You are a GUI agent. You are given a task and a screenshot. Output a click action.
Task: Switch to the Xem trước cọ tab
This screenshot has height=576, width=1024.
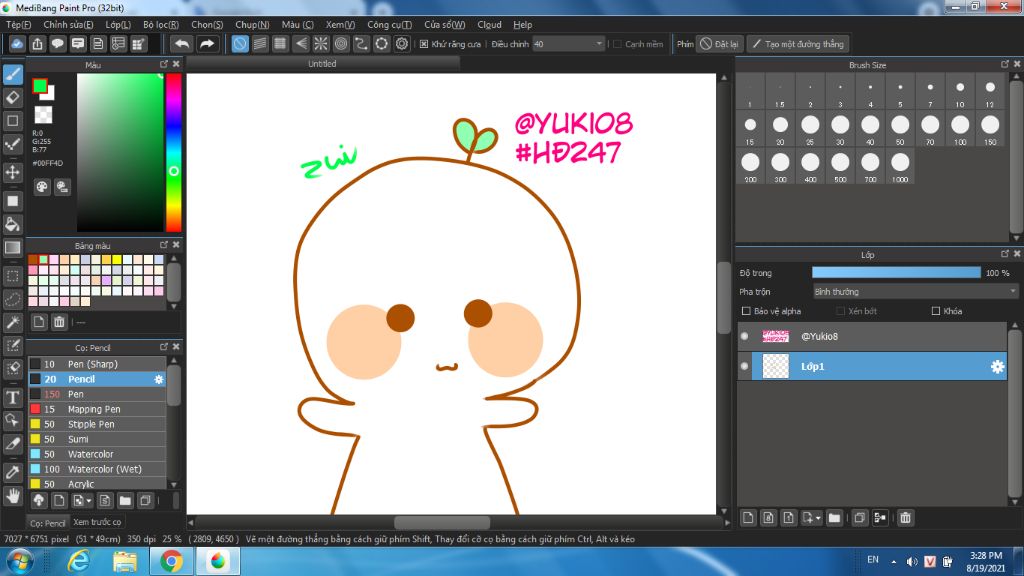click(97, 522)
